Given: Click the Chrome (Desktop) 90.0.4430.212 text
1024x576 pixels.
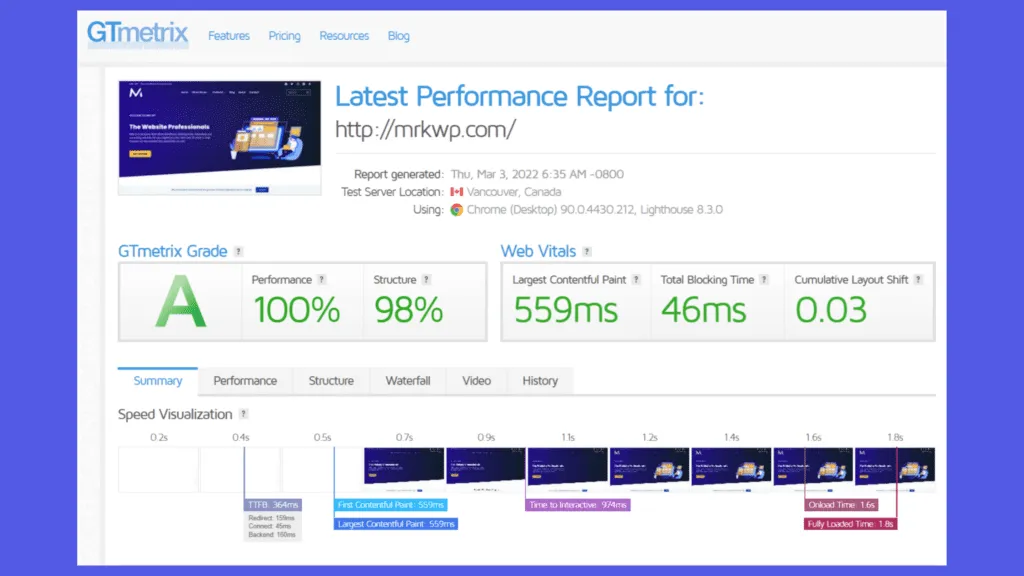Looking at the screenshot, I should click(x=551, y=210).
